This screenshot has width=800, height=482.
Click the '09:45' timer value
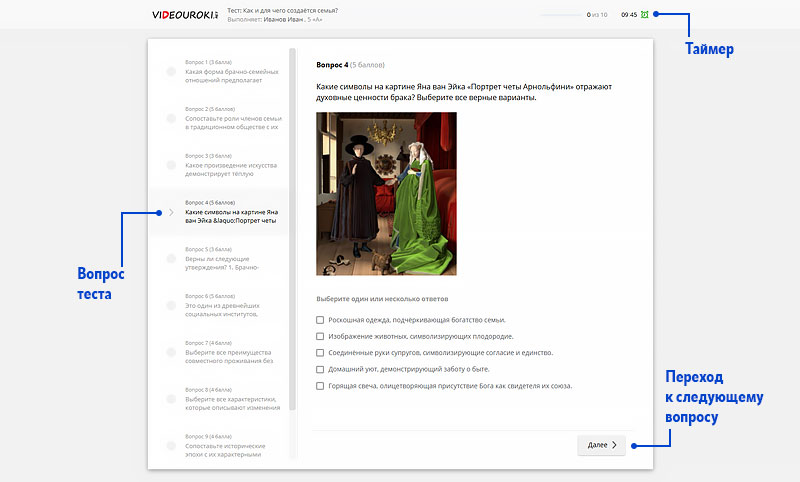click(629, 15)
